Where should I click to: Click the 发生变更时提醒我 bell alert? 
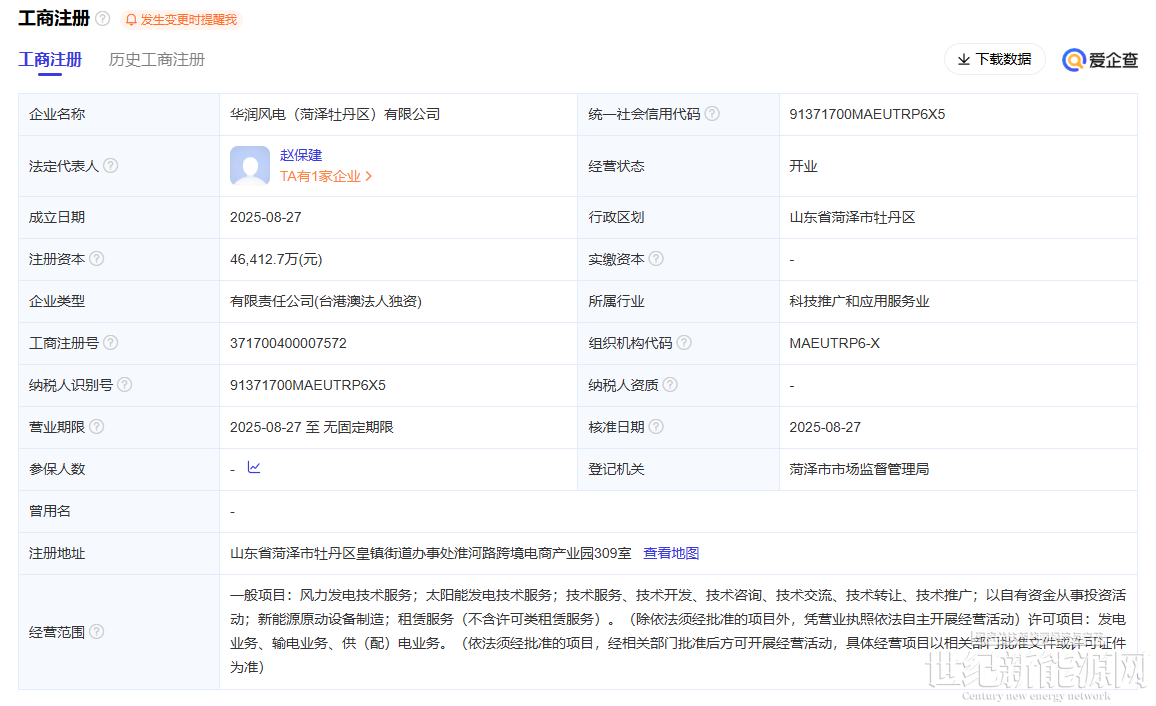tap(181, 19)
